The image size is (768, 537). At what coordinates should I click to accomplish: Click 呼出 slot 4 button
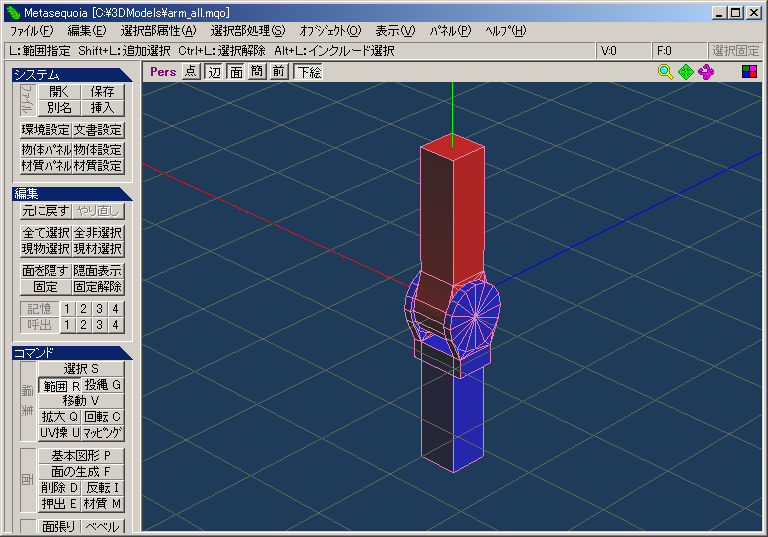point(116,324)
